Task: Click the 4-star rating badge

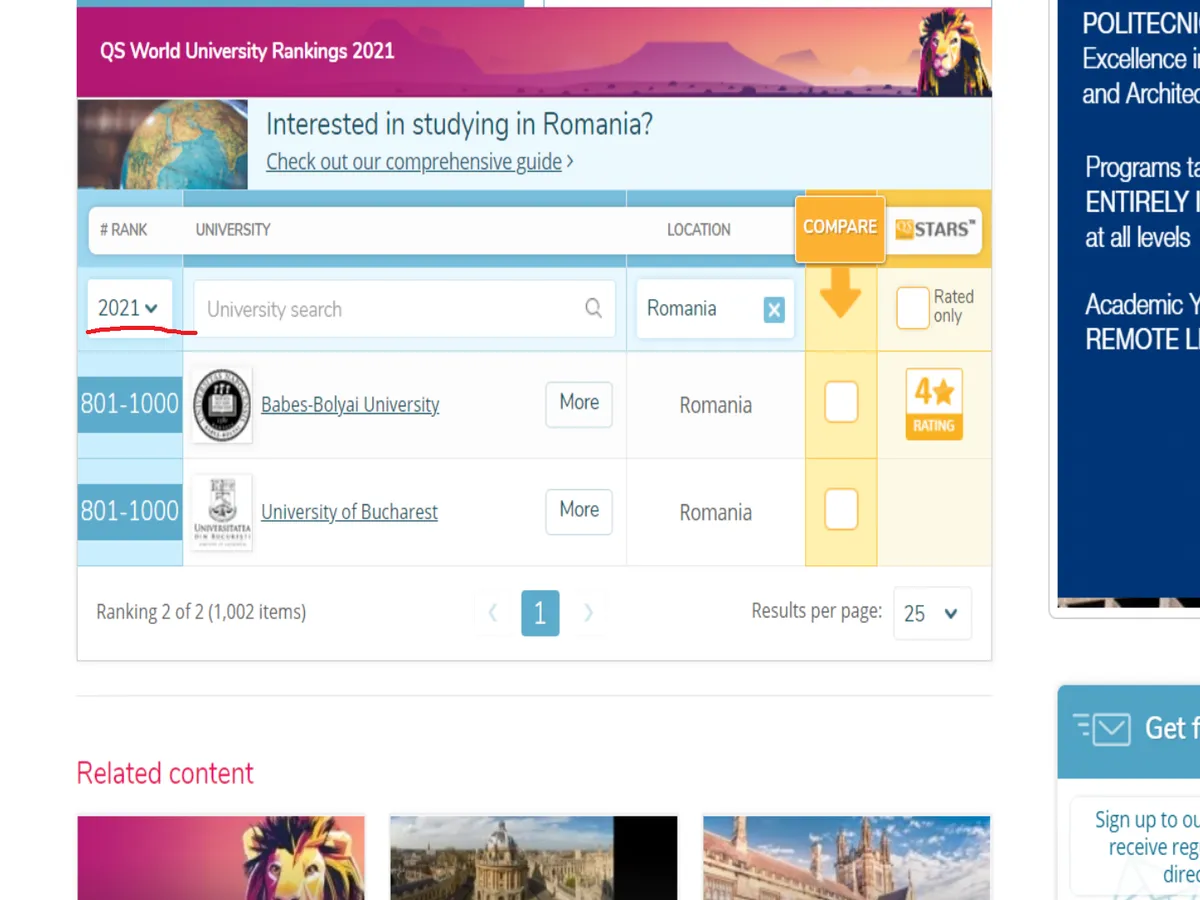Action: 933,404
